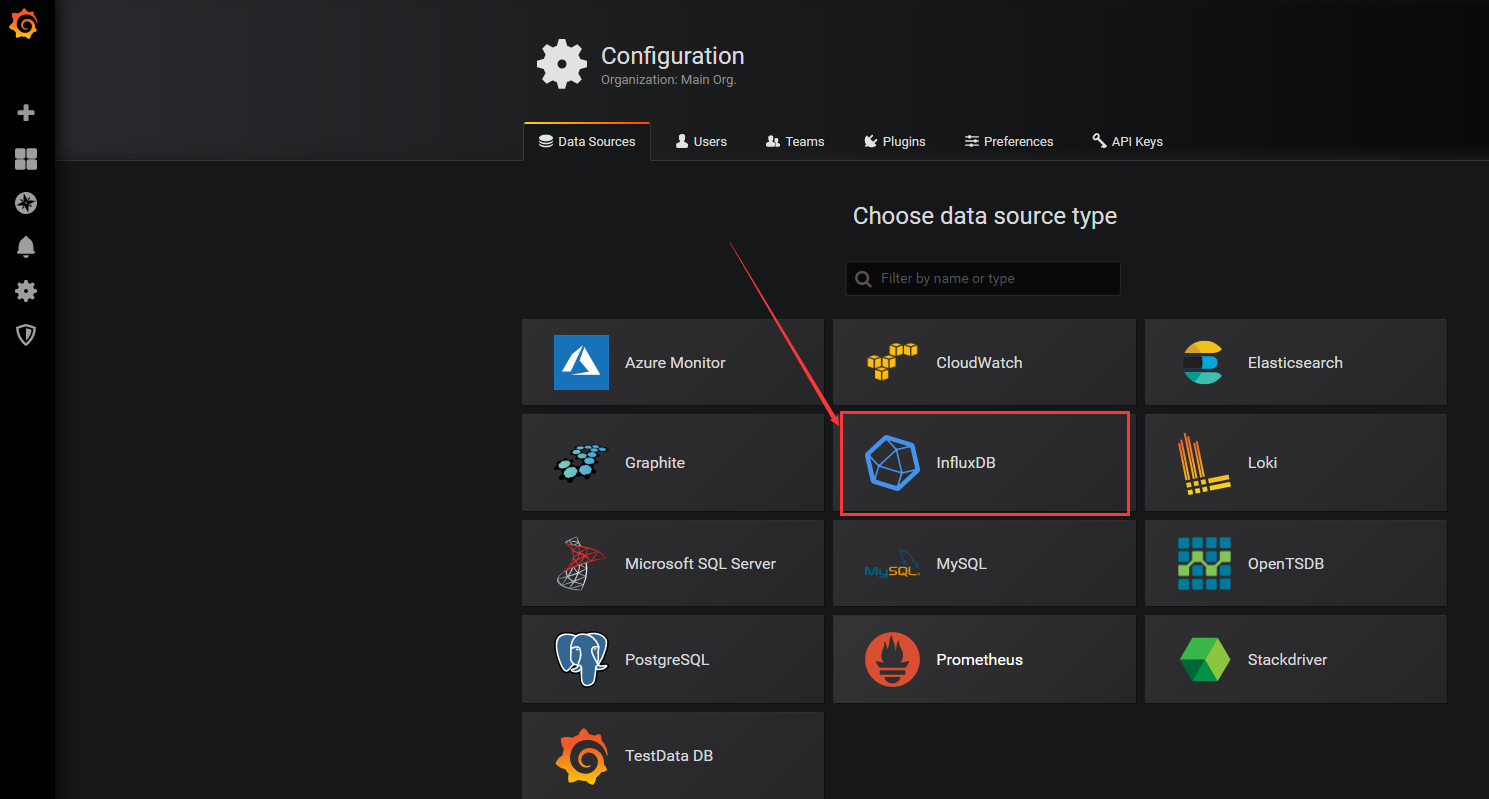This screenshot has width=1489, height=799.
Task: Select the Azure Monitor label
Action: [675, 363]
